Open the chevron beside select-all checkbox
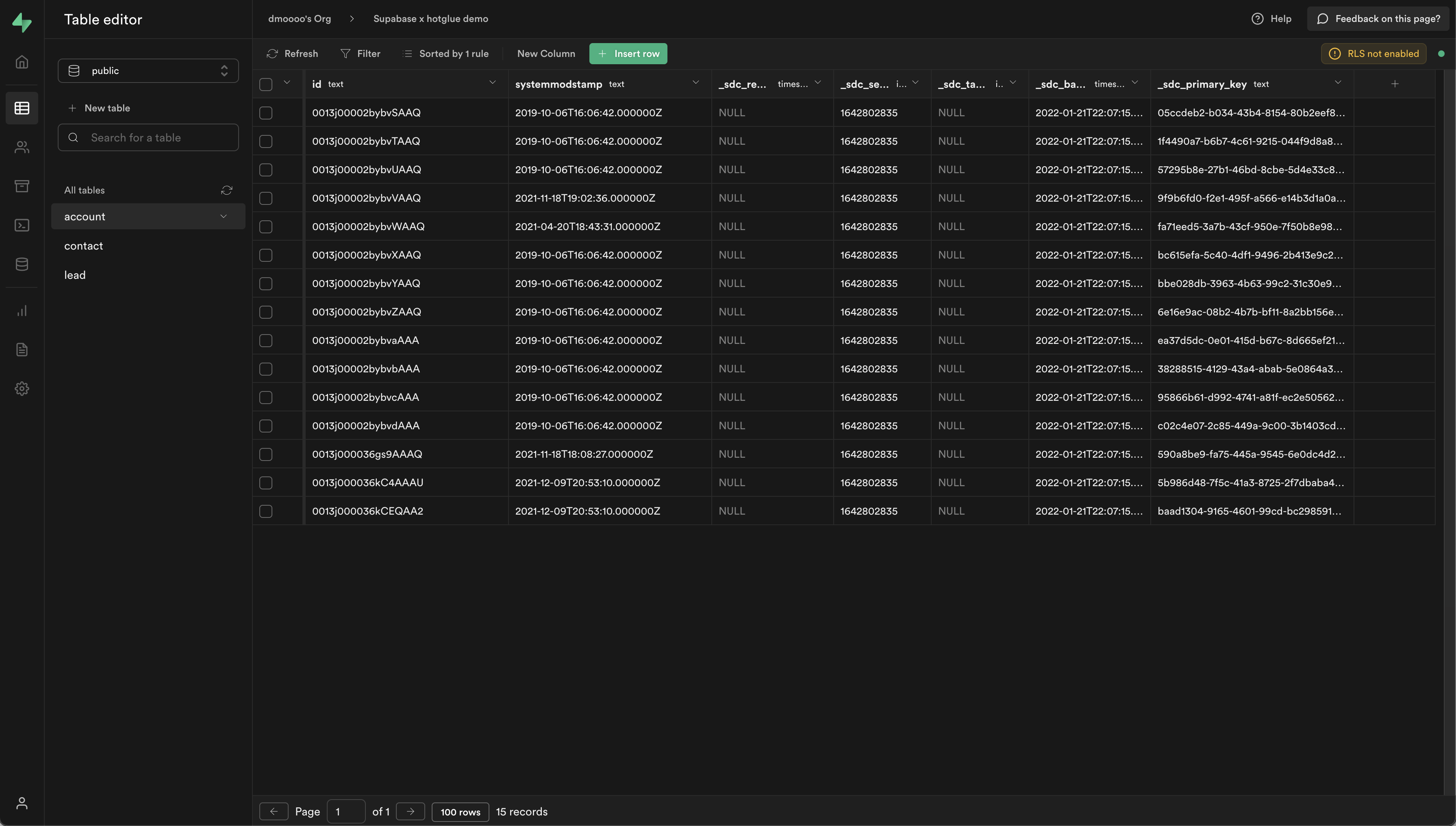The height and width of the screenshot is (826, 1456). 287,83
